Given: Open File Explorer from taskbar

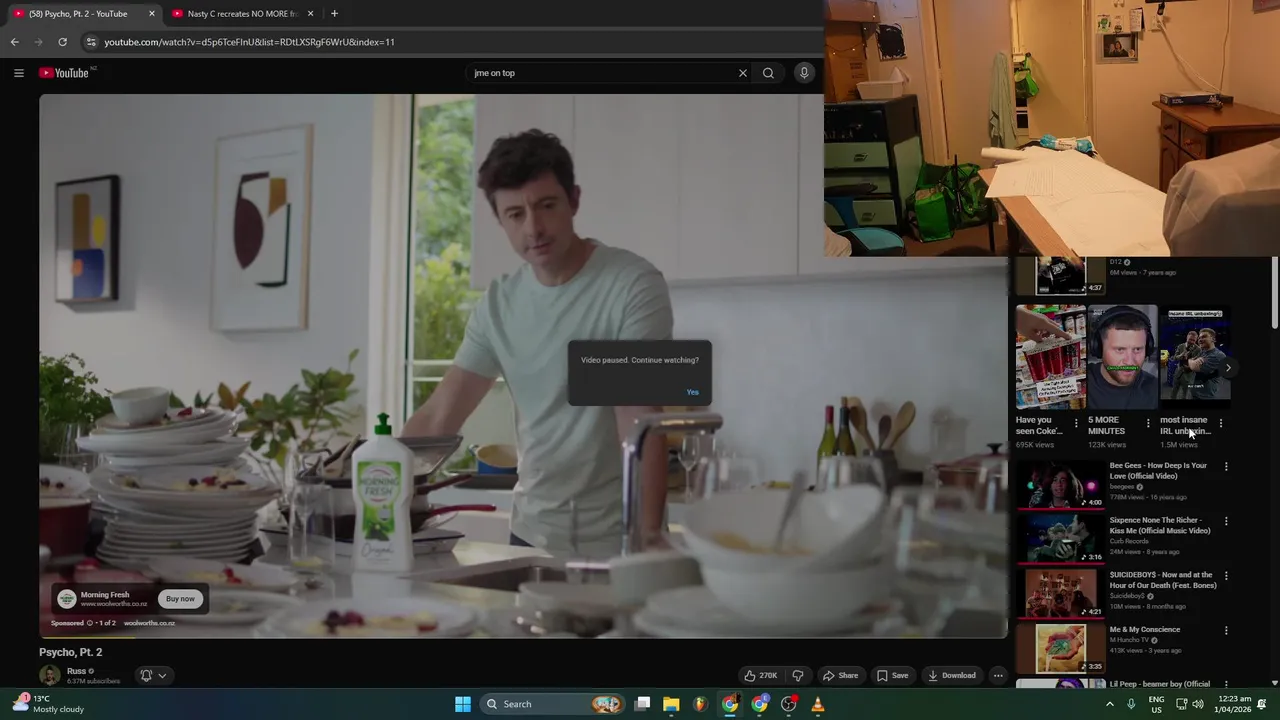Looking at the screenshot, I should 671,704.
